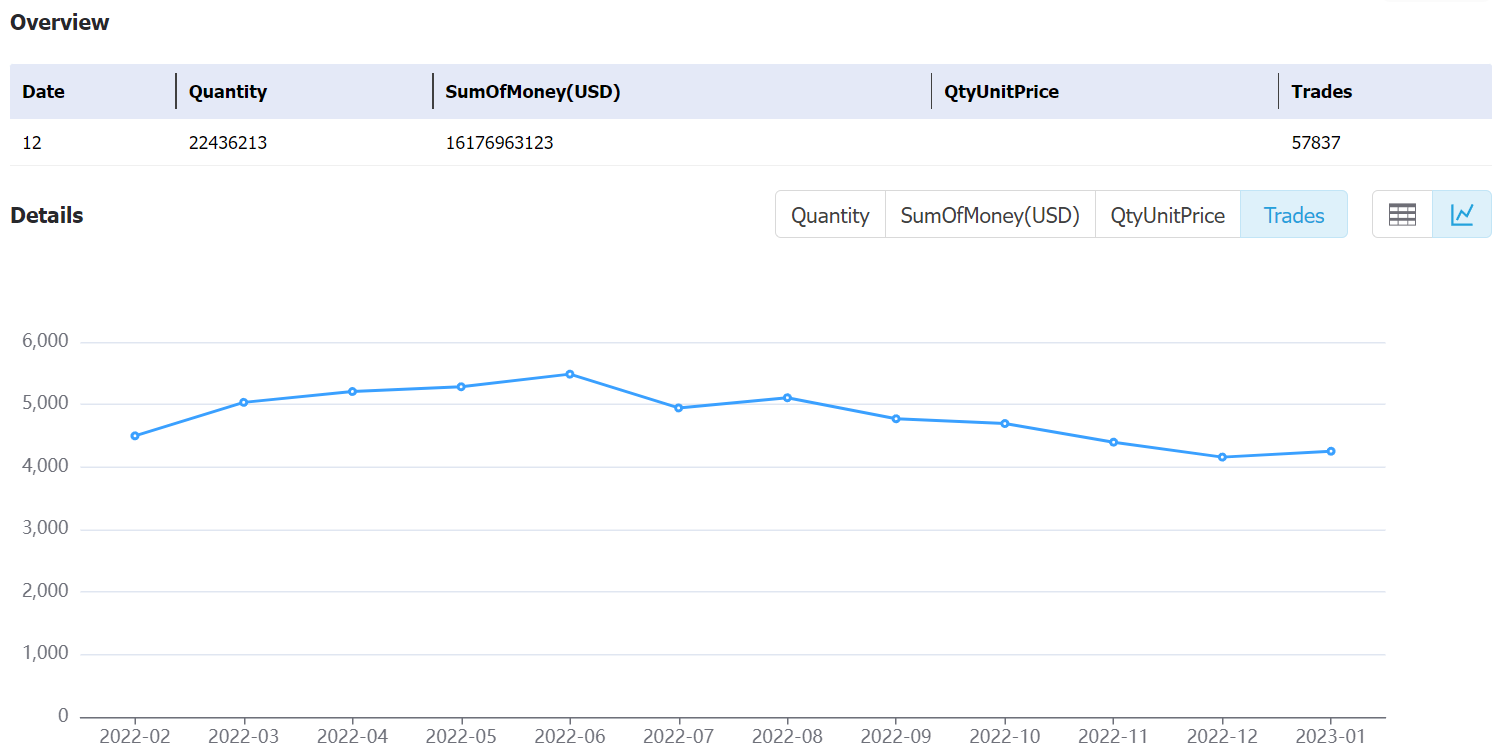Click the 2023-01 x-axis label
Viewport: 1496px width, 750px height.
[x=1331, y=737]
